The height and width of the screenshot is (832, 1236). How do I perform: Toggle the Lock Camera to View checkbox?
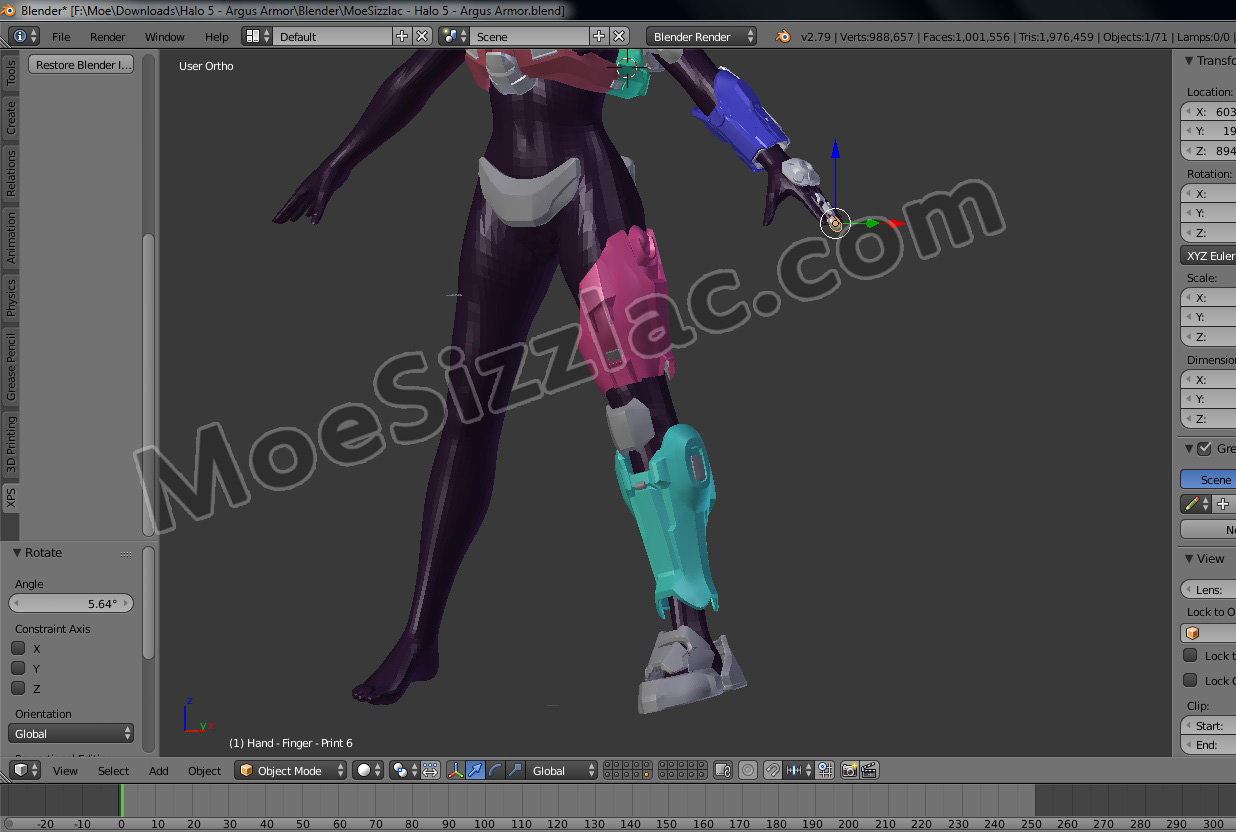[1190, 680]
